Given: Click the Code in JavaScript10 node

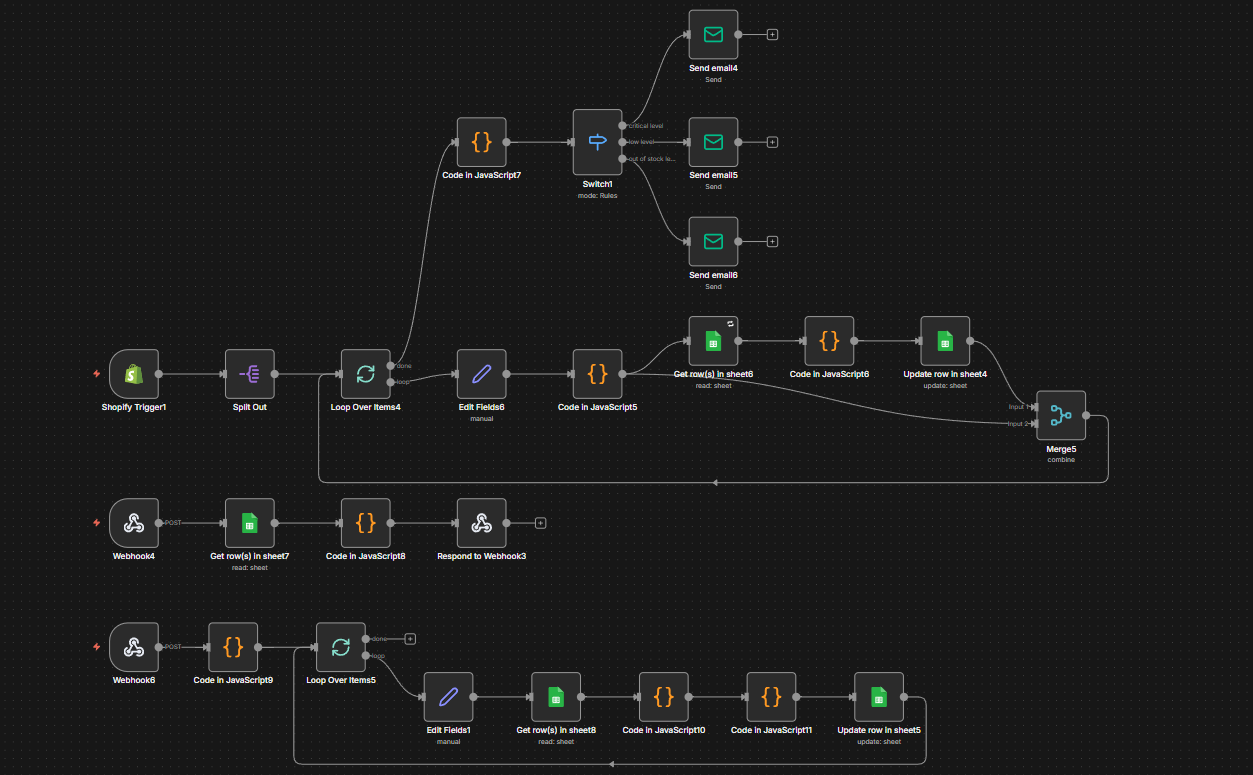Looking at the screenshot, I should [664, 696].
